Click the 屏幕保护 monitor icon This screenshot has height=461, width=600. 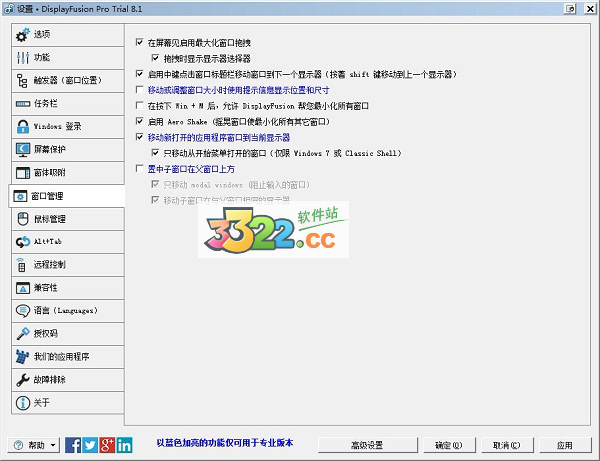(x=23, y=150)
